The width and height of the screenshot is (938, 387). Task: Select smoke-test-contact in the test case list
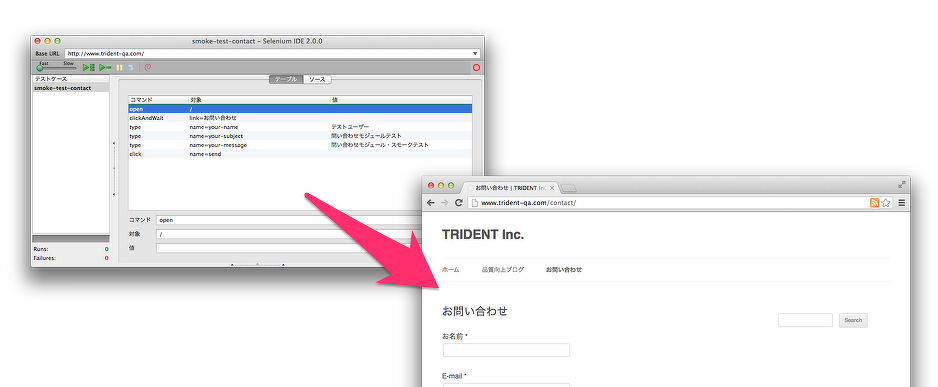pyautogui.click(x=71, y=88)
